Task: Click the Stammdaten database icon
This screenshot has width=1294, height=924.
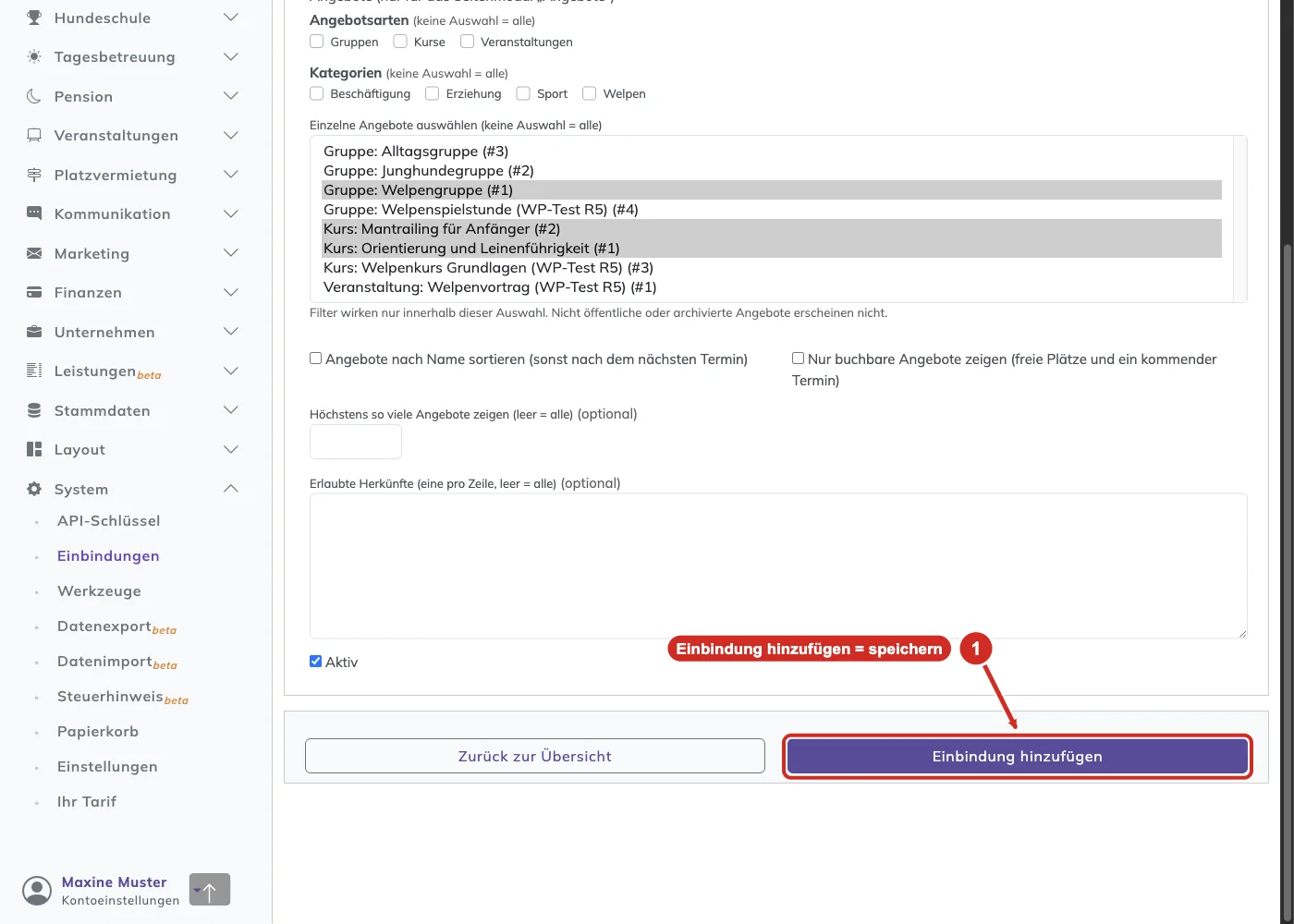Action: 34,410
